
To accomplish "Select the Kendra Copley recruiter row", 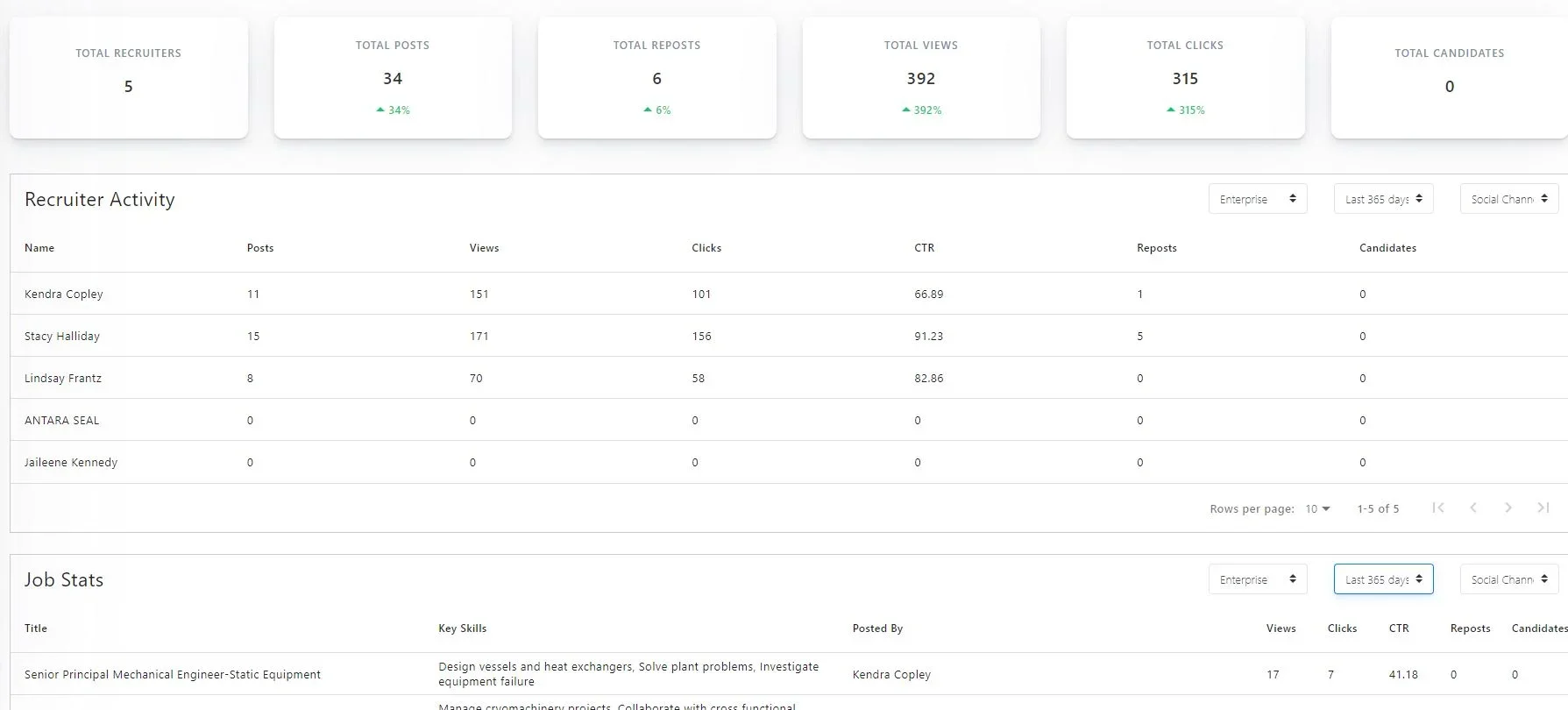I will point(64,295).
